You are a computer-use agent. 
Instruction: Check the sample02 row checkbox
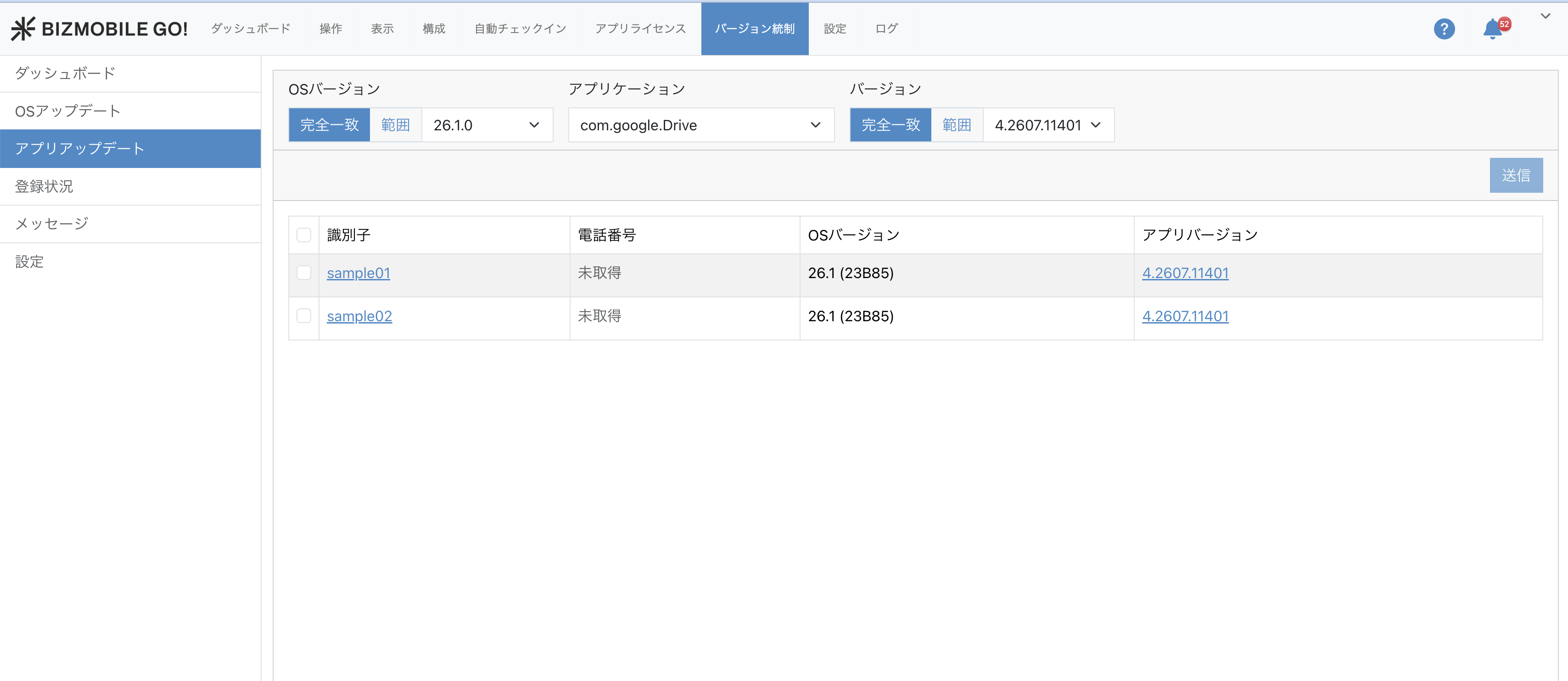coord(304,316)
